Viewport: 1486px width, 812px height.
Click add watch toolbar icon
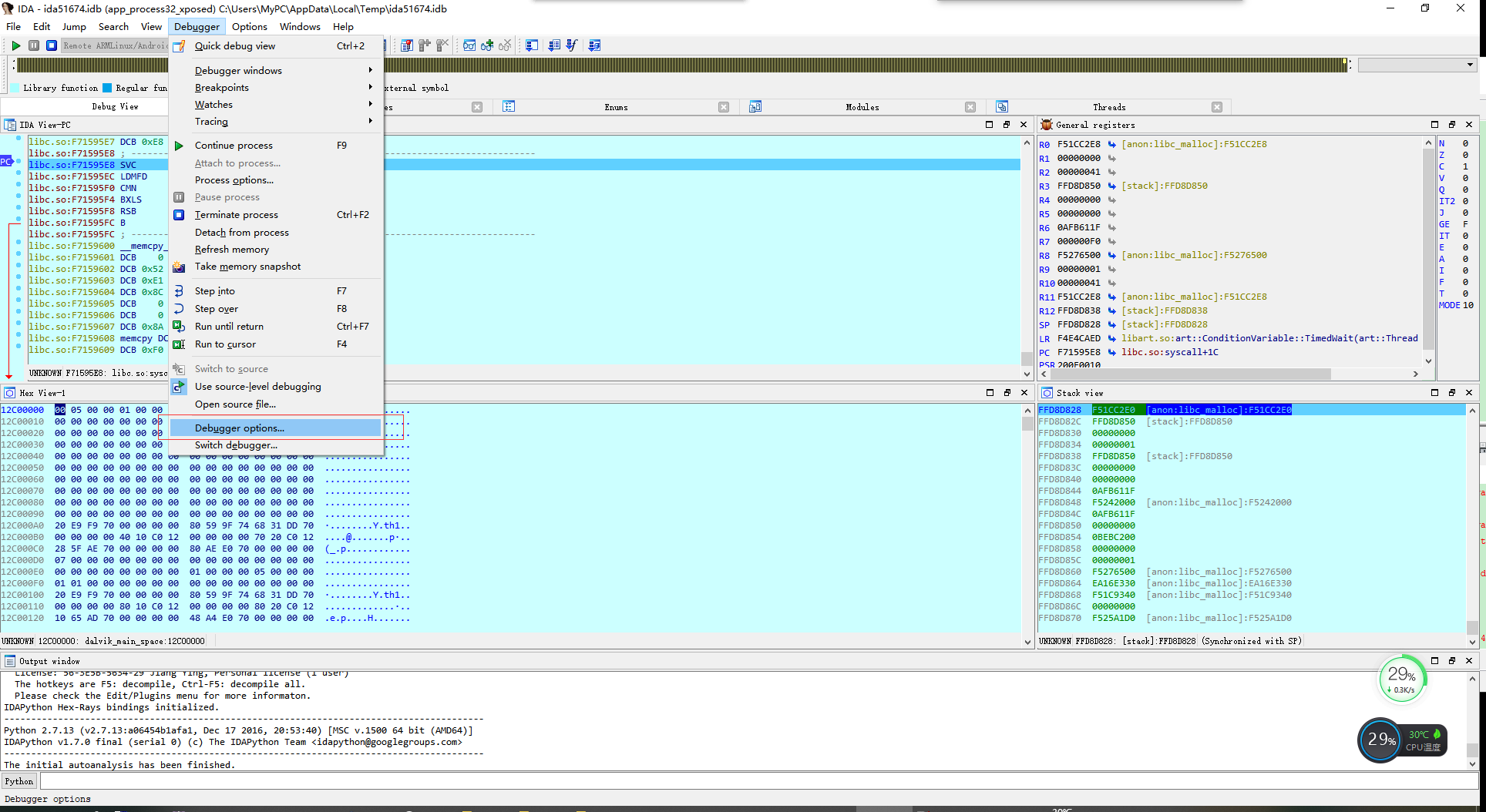coord(487,45)
